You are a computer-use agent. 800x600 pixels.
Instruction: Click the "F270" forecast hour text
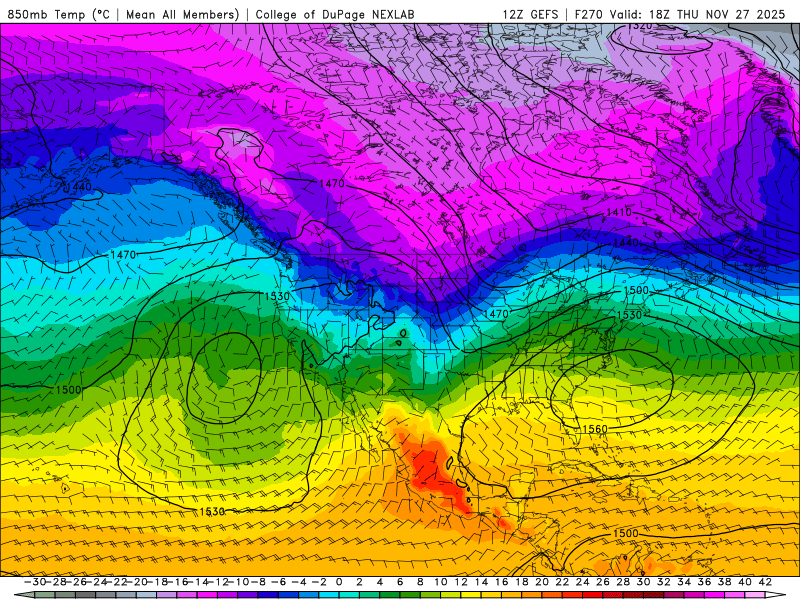(588, 14)
